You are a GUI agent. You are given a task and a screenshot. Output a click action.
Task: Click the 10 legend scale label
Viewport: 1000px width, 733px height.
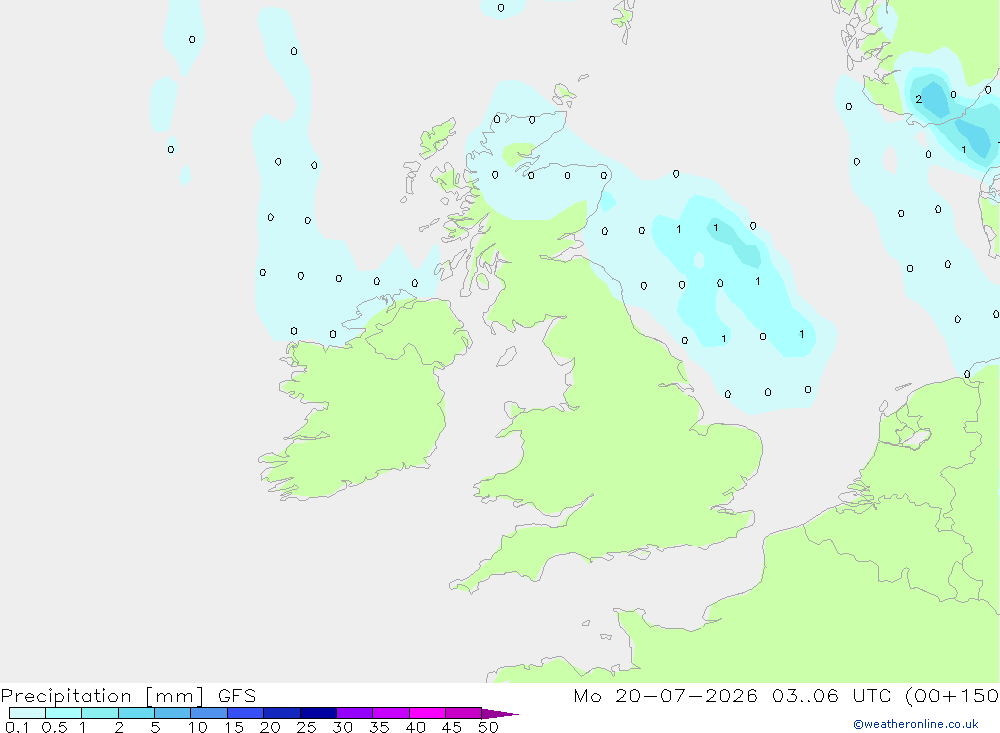click(x=198, y=727)
